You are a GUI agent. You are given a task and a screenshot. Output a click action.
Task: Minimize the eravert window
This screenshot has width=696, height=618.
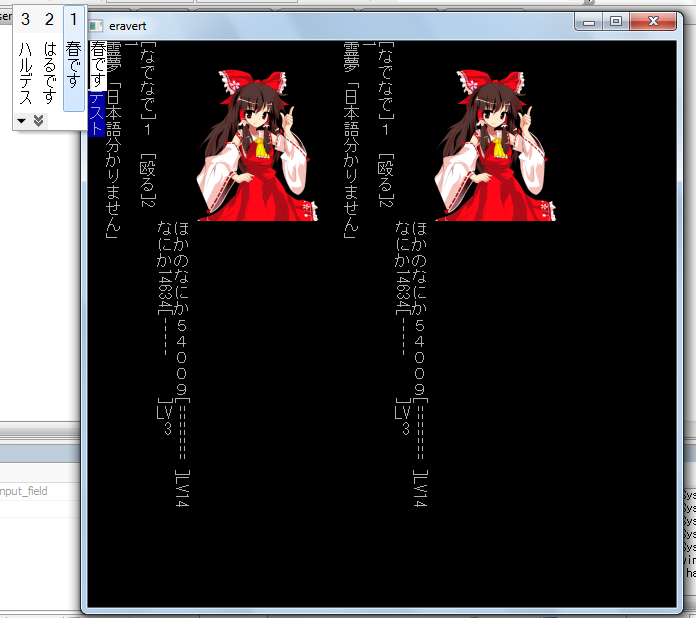[590, 21]
